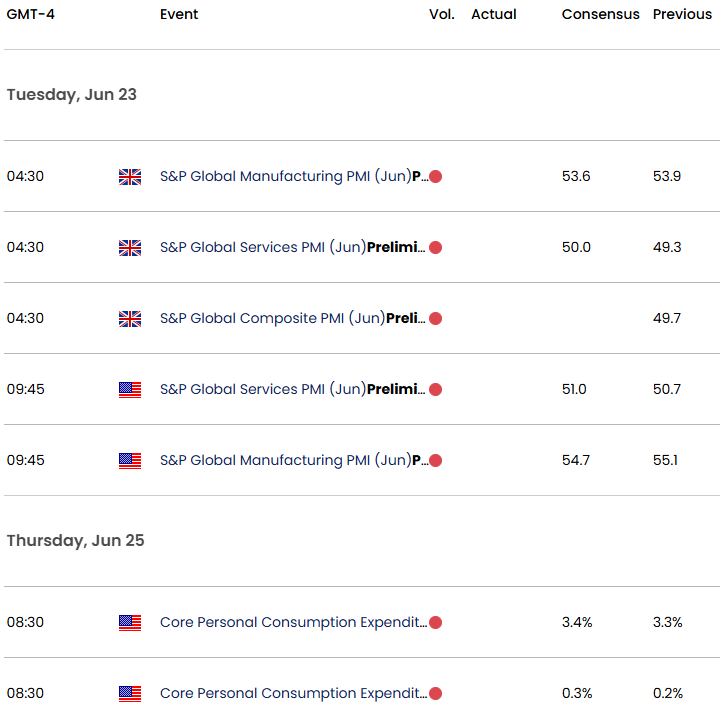Click the 55.1 previous value

coord(665,460)
